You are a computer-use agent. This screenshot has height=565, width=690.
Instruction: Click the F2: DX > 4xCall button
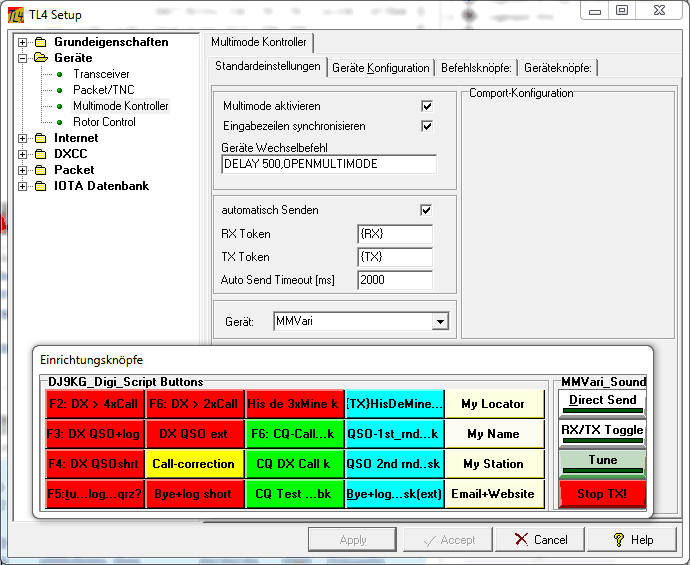click(95, 404)
